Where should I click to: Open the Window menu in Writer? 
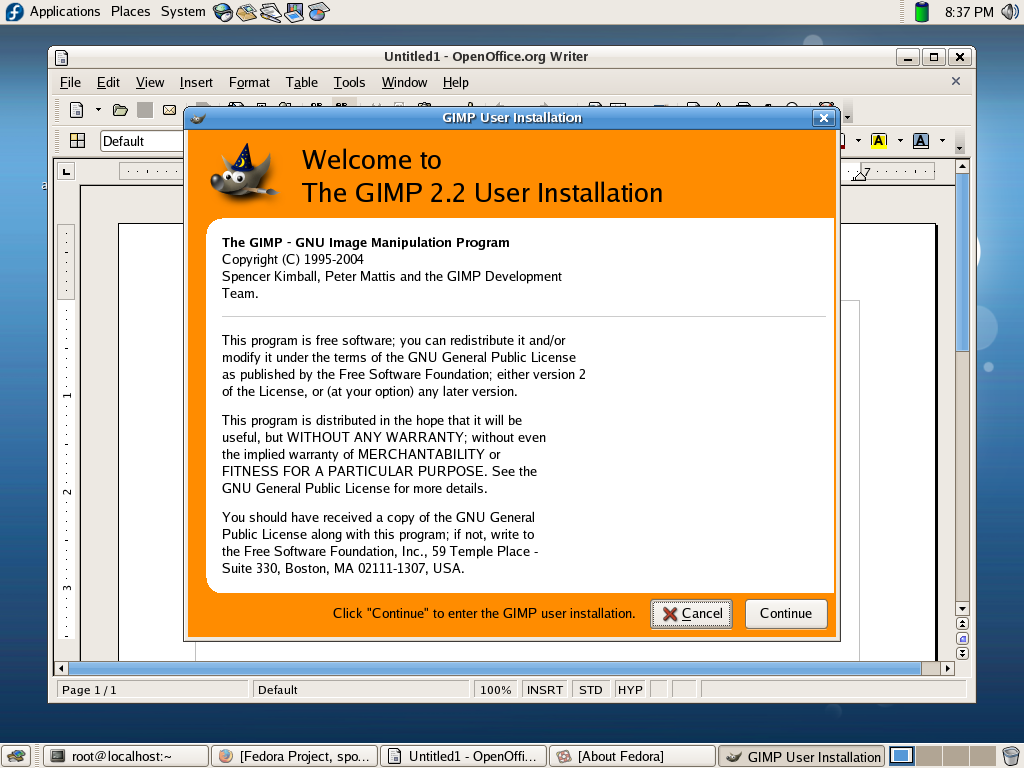click(404, 82)
